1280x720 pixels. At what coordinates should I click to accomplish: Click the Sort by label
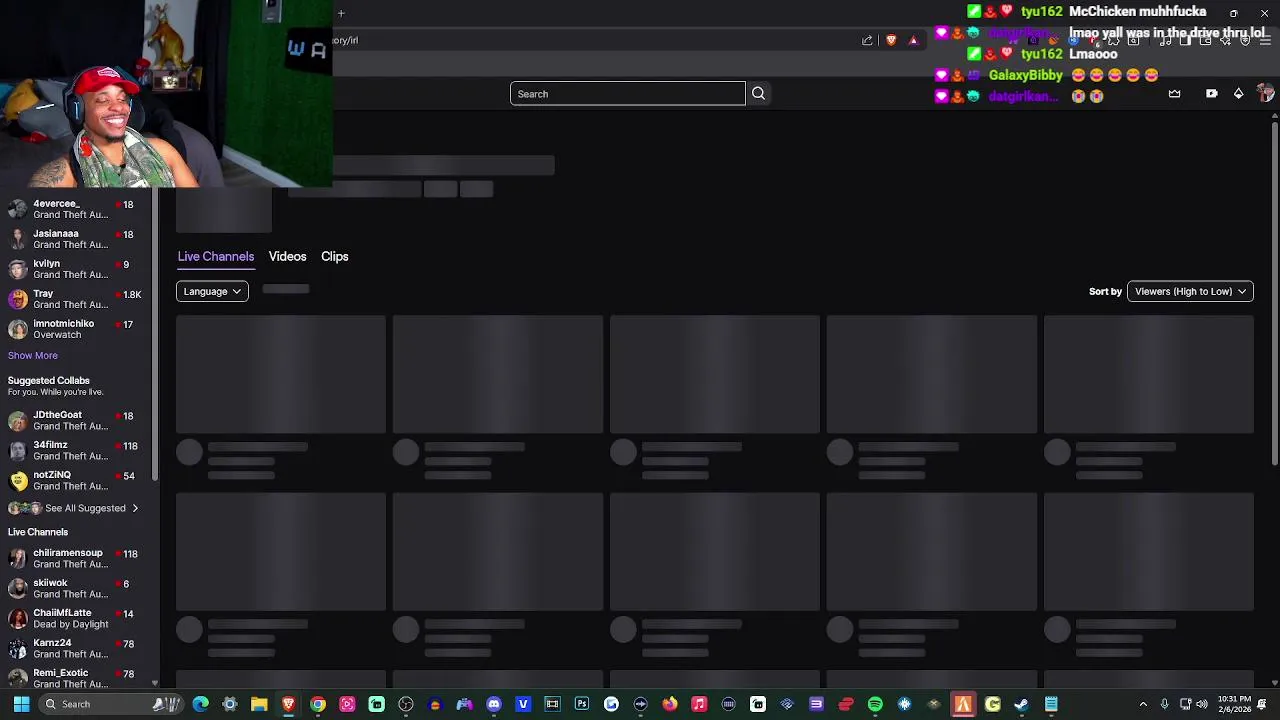tap(1105, 291)
